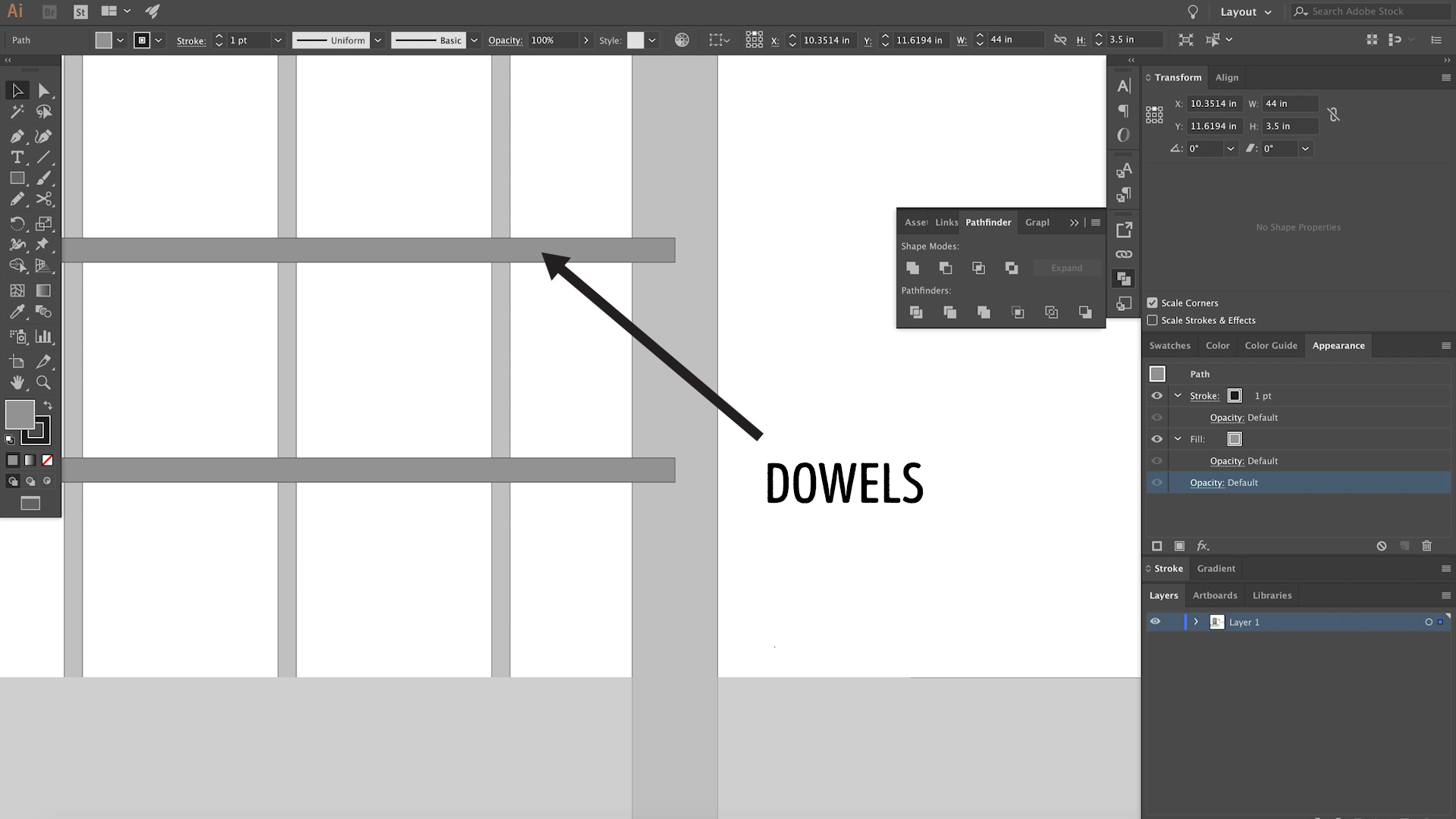Grab the Zoom tool
This screenshot has width=1456, height=819.
[44, 383]
